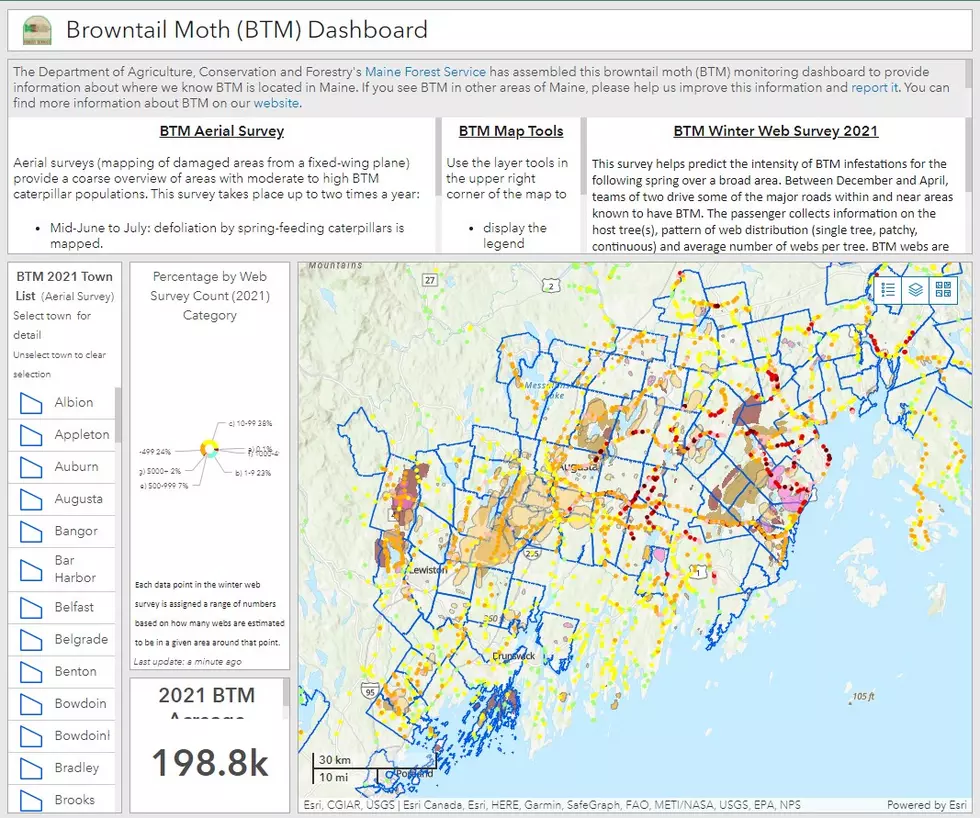Image resolution: width=980 pixels, height=818 pixels.
Task: Click the polygon icon next to Auburn
Action: click(x=31, y=467)
